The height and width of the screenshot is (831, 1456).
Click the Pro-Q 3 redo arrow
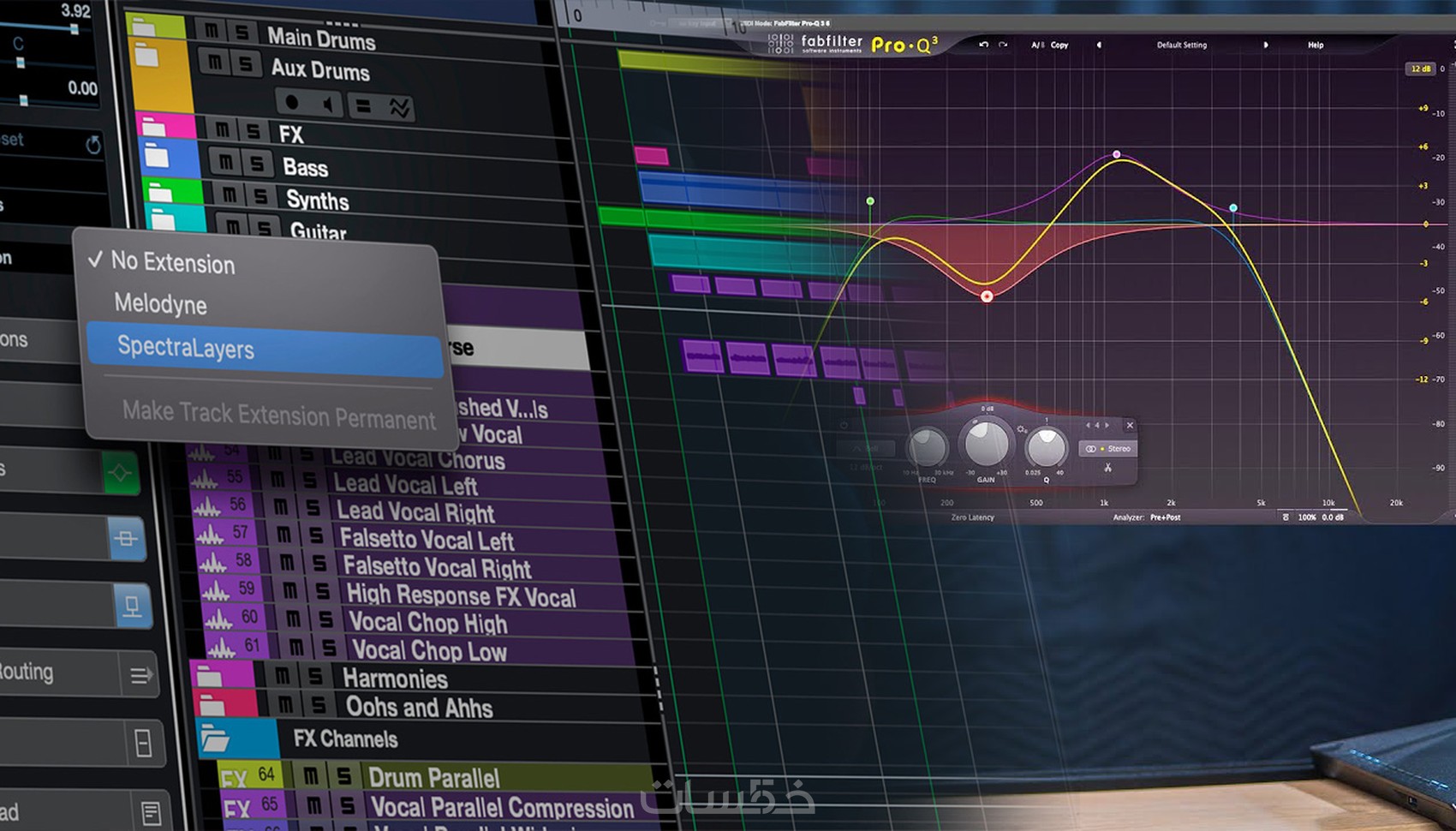tap(1003, 45)
